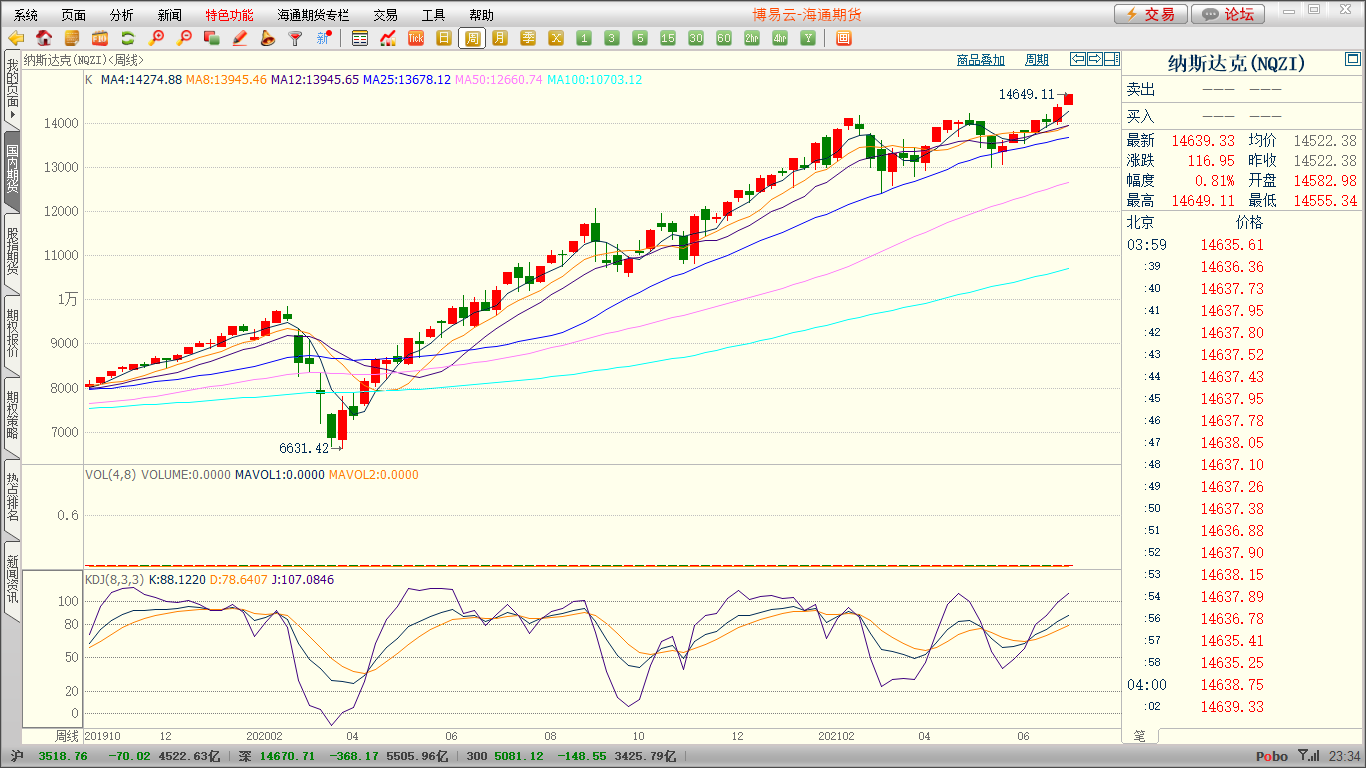Select the 3-minute chart period

tap(612, 38)
